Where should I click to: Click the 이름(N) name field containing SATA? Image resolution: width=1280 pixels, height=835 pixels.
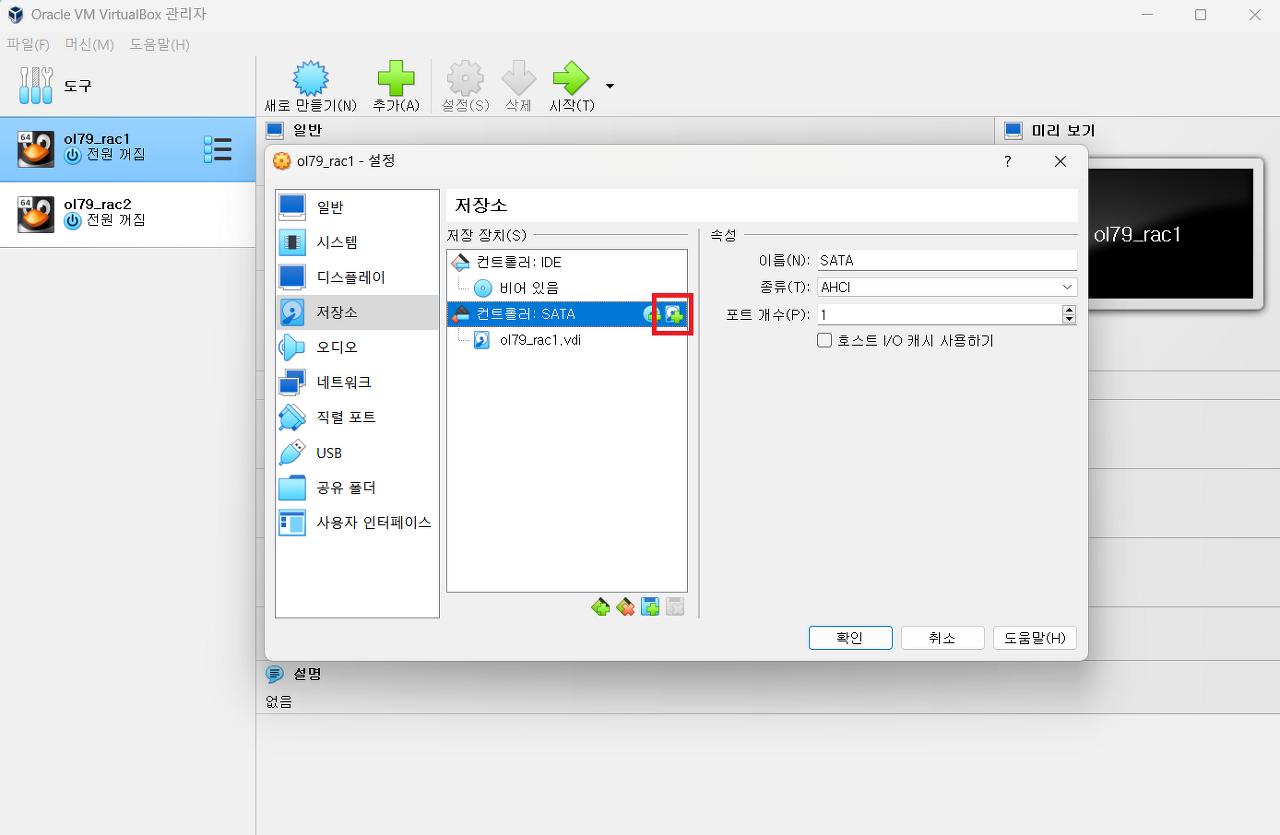tap(947, 260)
